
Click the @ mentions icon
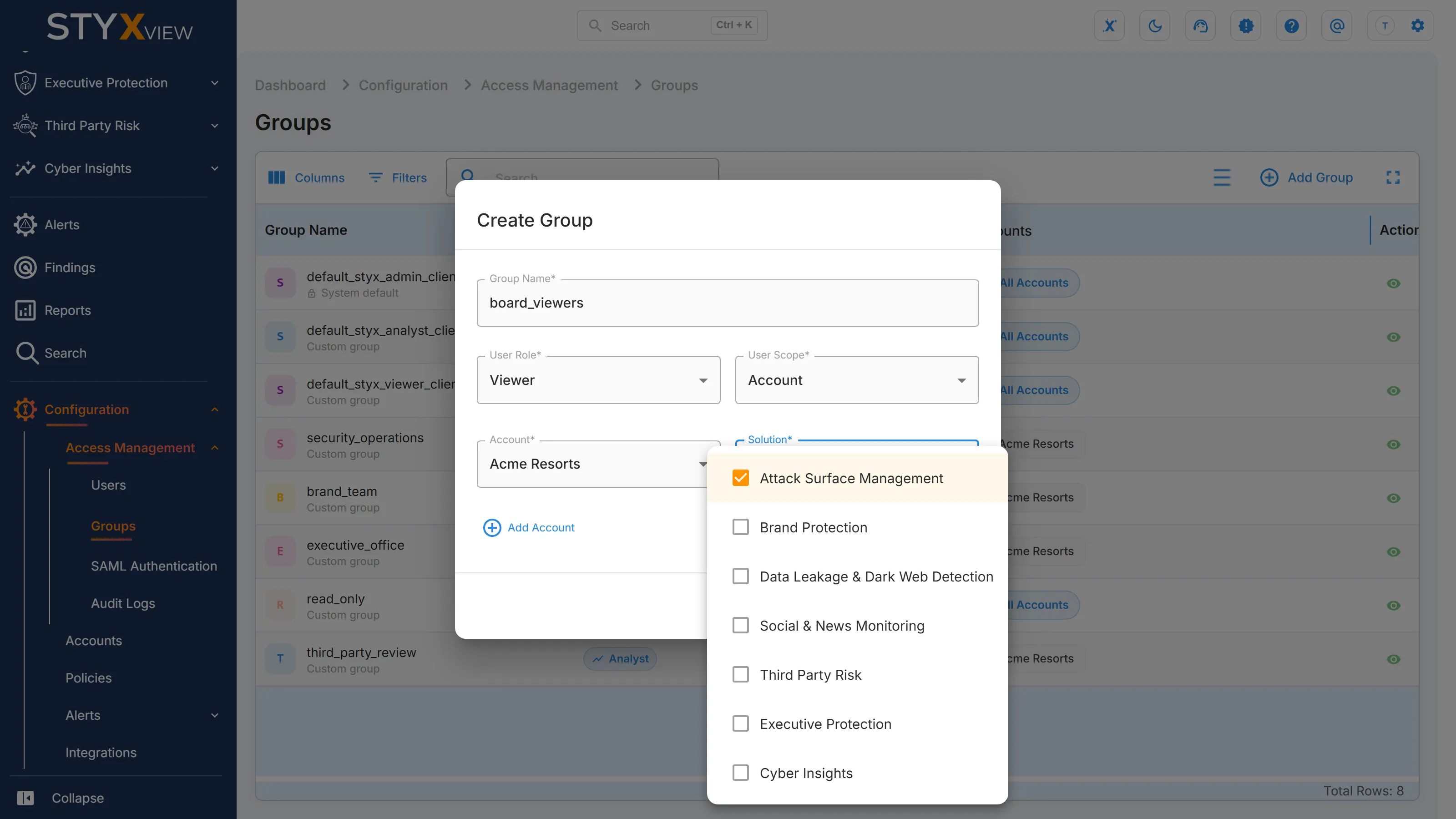coord(1337,25)
